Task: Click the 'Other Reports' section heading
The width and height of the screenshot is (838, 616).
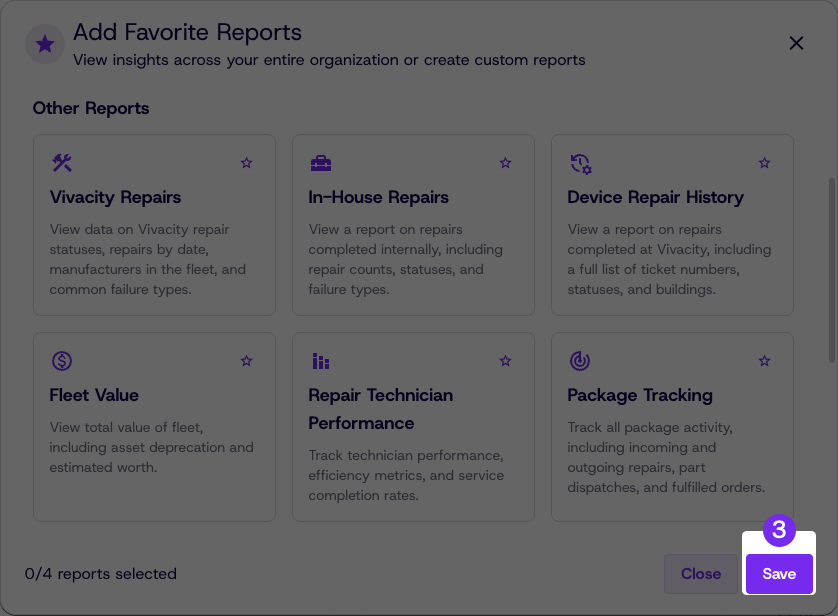Action: tap(91, 108)
